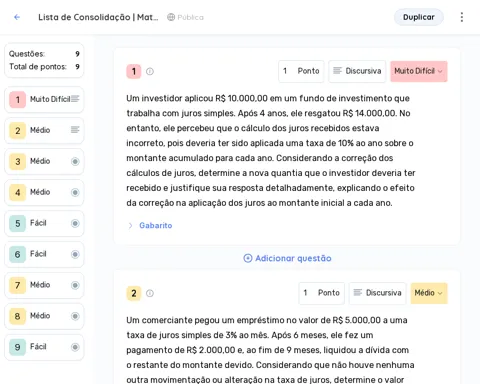Viewport: 480px width, 384px height.
Task: Click the Duplicar button
Action: 419,17
